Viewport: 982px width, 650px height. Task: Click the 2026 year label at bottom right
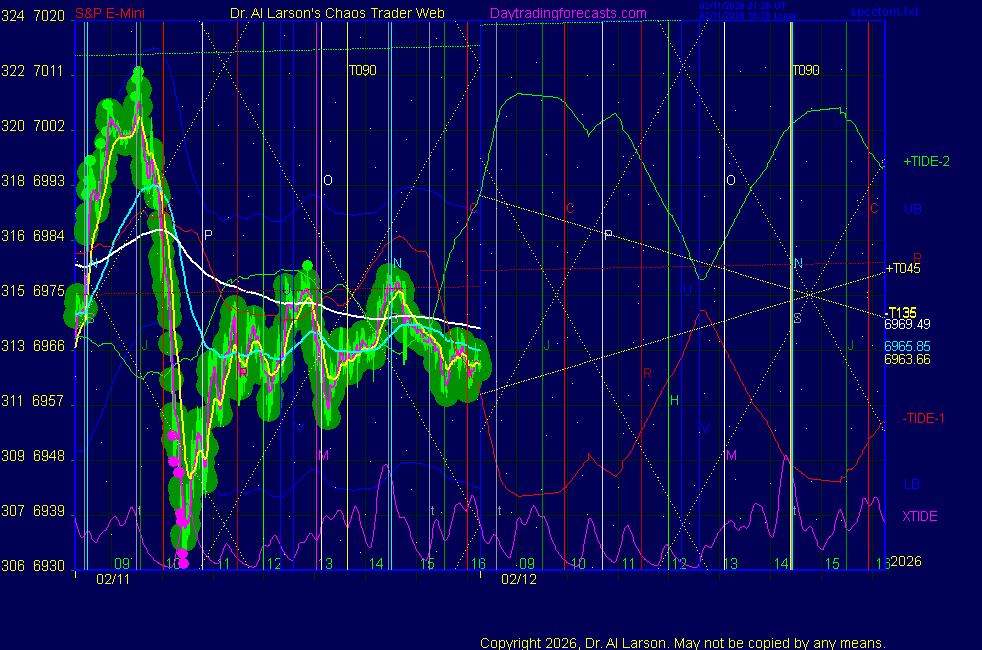(905, 562)
